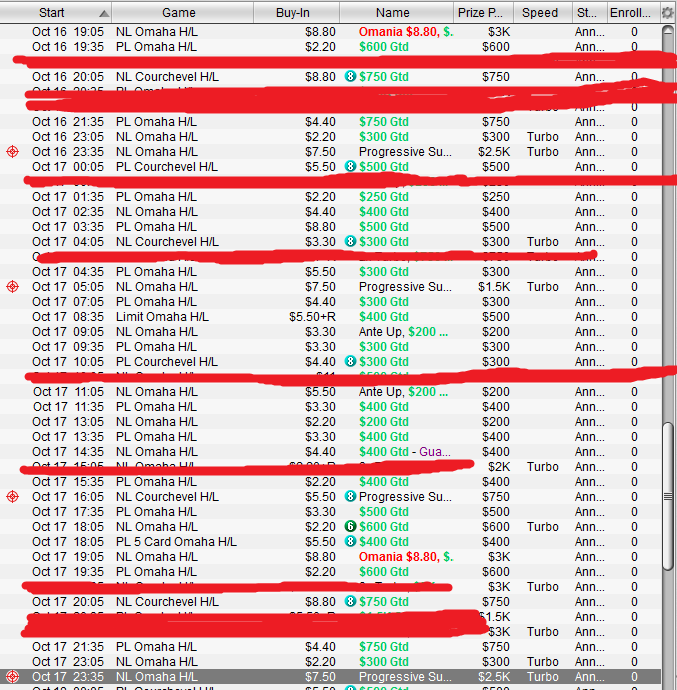Sort by Buy-In column header
The image size is (677, 690).
coord(296,12)
